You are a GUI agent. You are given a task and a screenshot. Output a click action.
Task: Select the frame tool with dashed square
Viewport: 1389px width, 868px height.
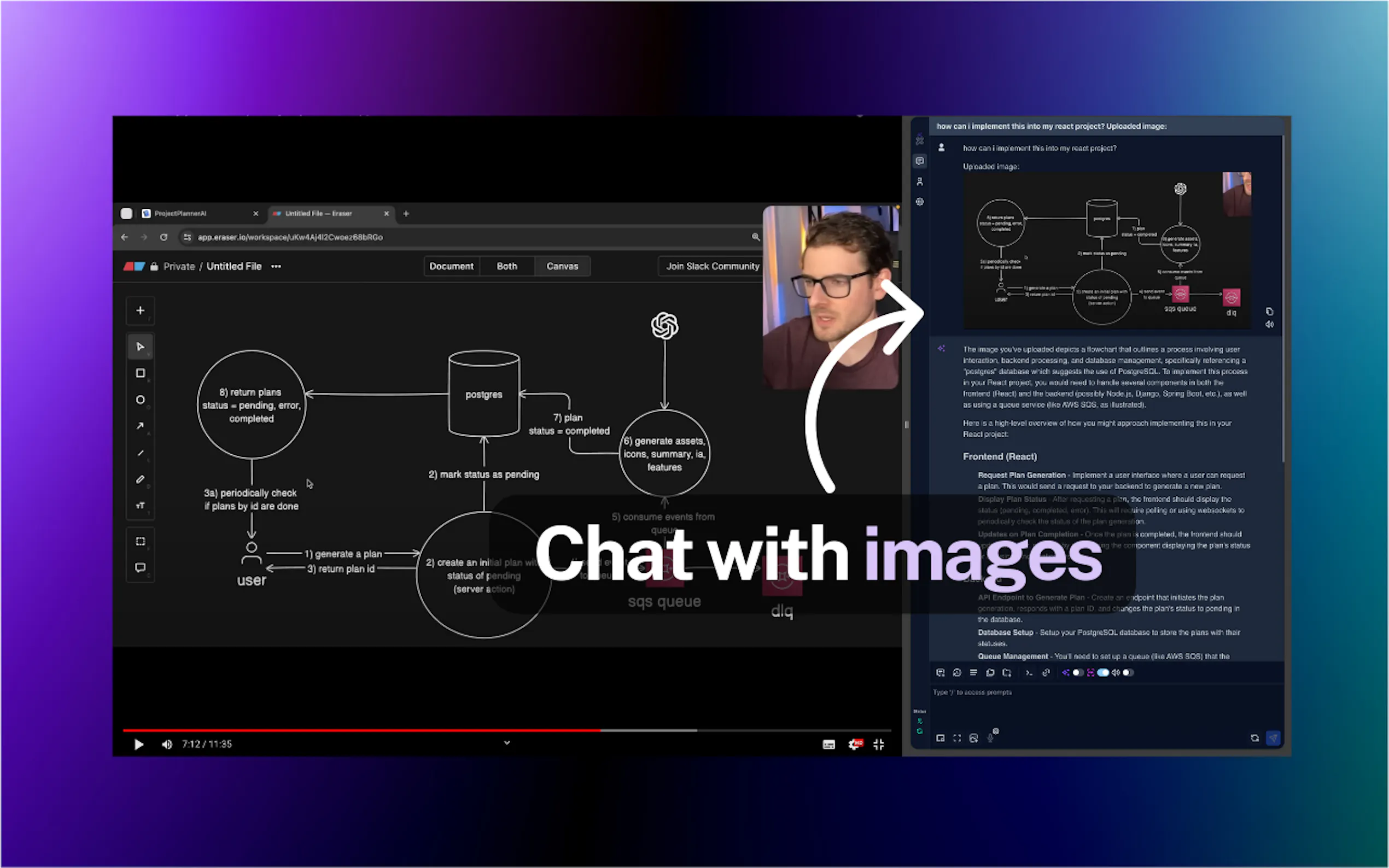click(140, 541)
